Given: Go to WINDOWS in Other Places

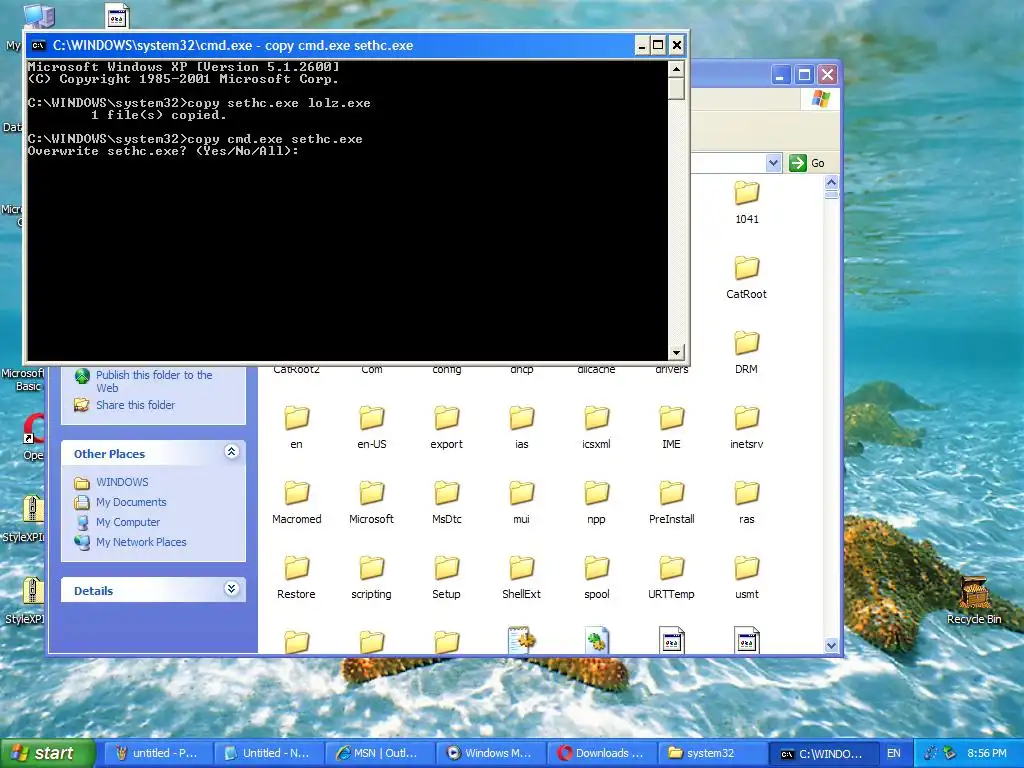Looking at the screenshot, I should [122, 482].
